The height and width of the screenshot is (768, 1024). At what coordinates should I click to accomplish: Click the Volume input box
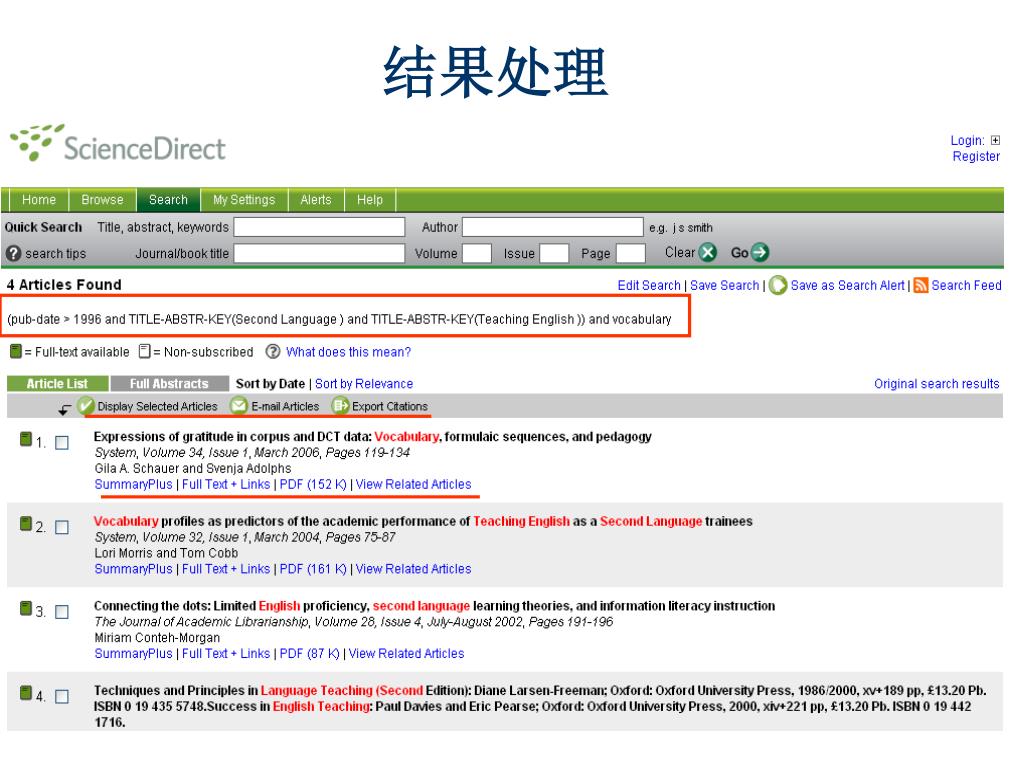pyautogui.click(x=477, y=253)
